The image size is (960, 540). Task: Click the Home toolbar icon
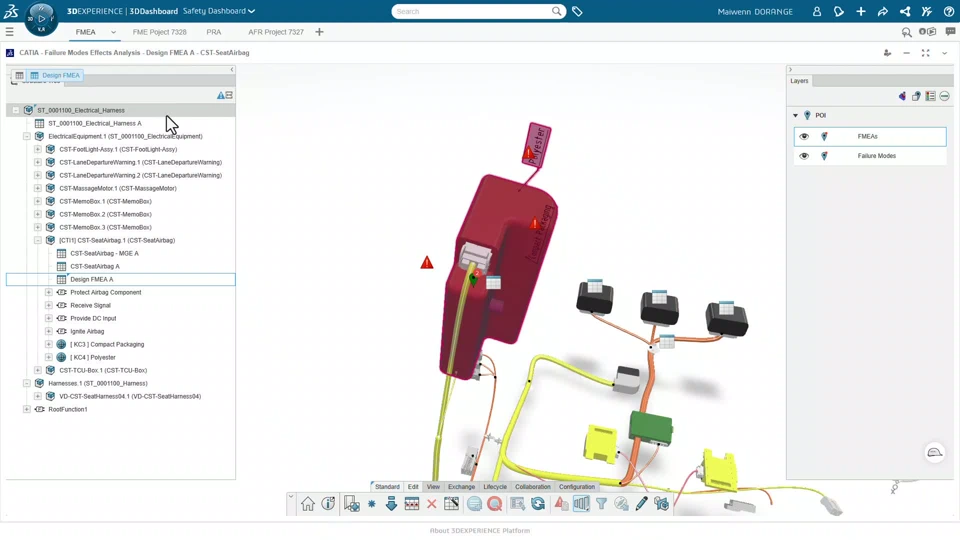[x=307, y=503]
